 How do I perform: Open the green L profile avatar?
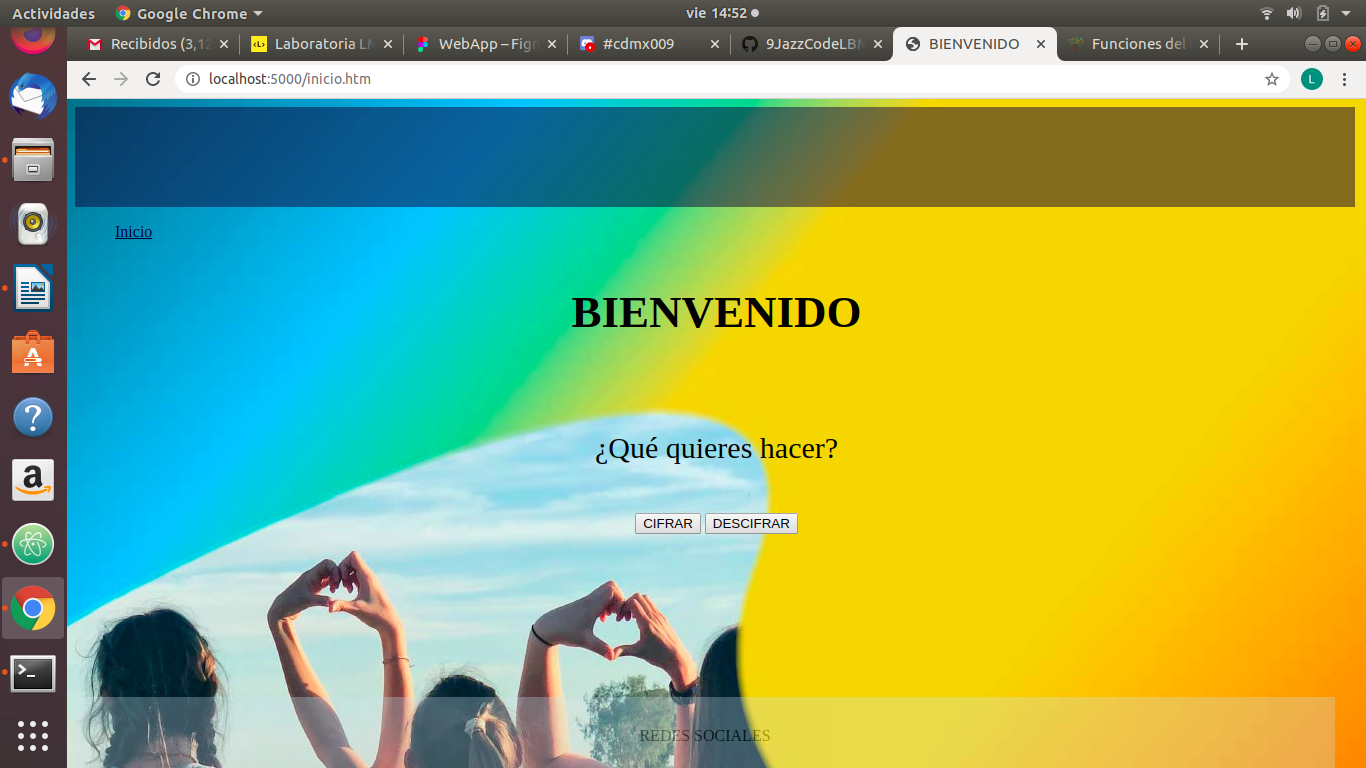1312,79
